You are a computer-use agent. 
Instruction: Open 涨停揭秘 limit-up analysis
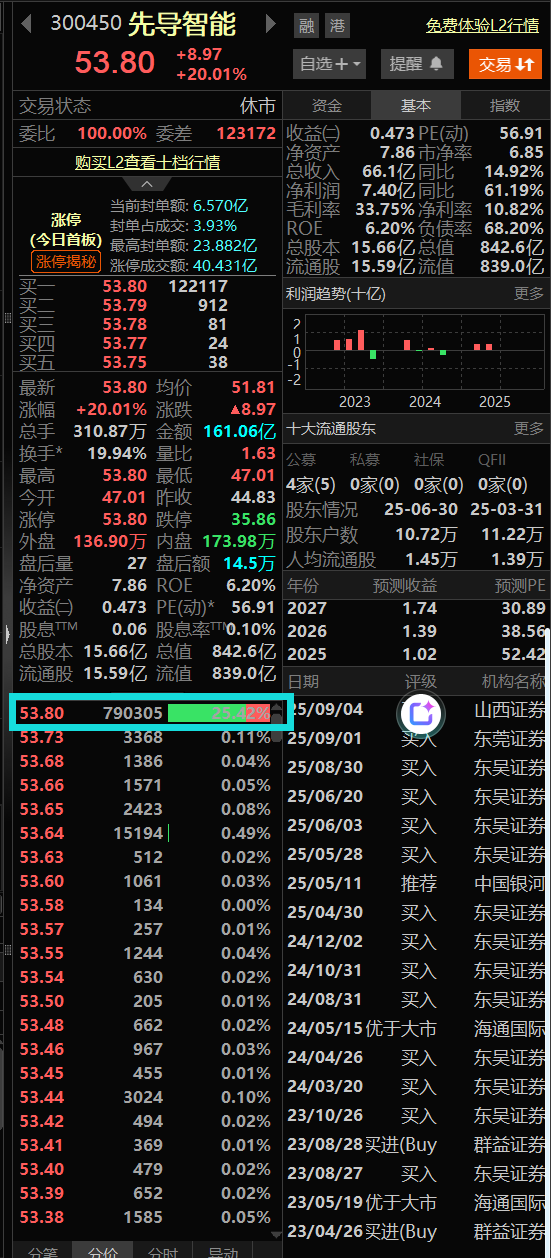[66, 262]
